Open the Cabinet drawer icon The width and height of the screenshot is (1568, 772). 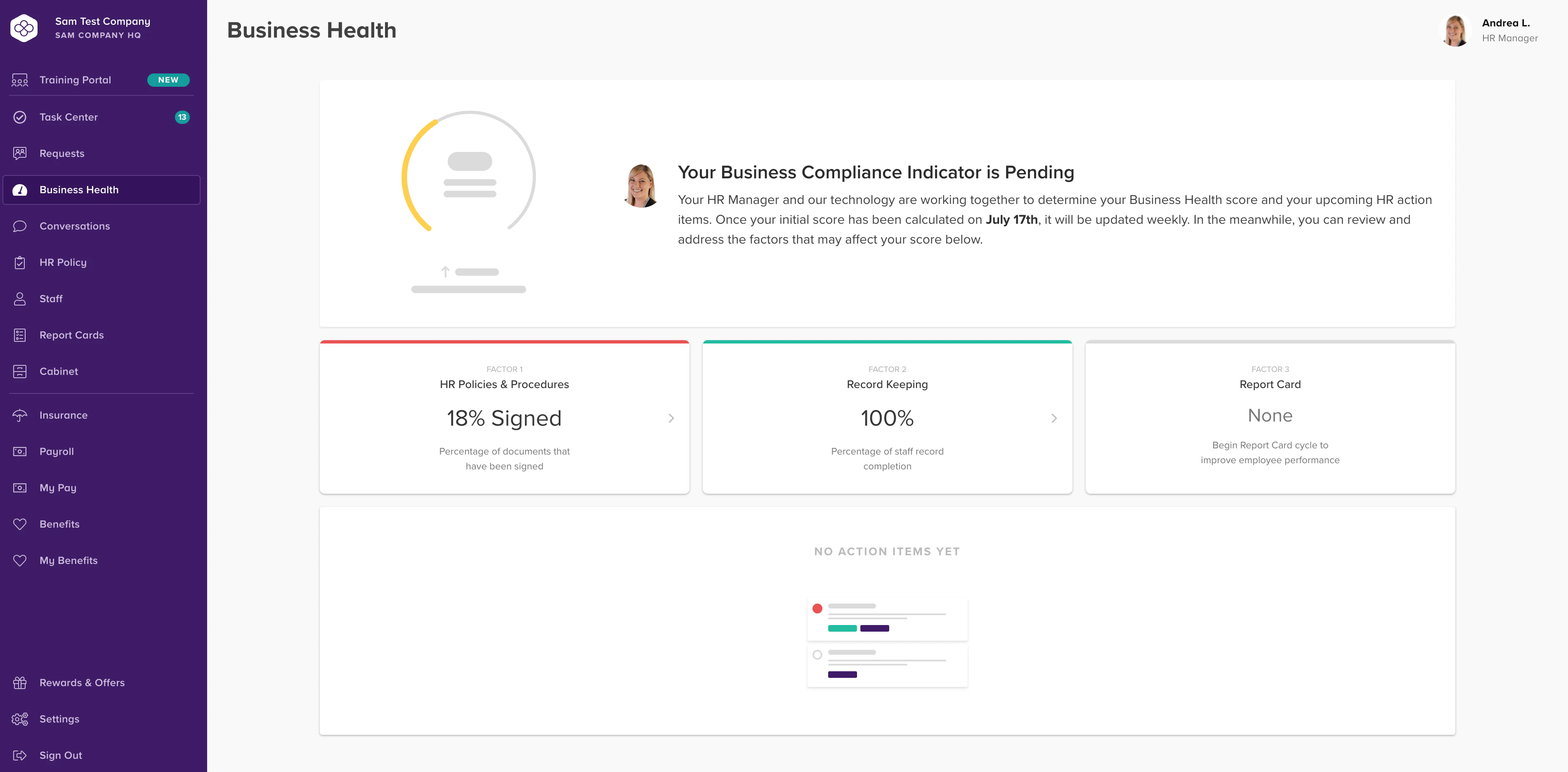[20, 371]
